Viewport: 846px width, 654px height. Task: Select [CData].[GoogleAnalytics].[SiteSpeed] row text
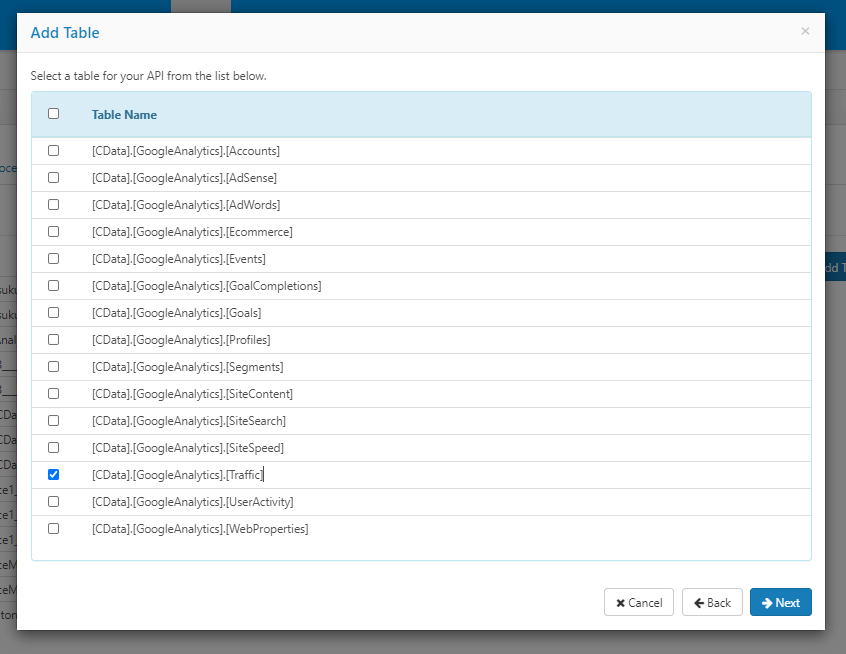point(188,448)
